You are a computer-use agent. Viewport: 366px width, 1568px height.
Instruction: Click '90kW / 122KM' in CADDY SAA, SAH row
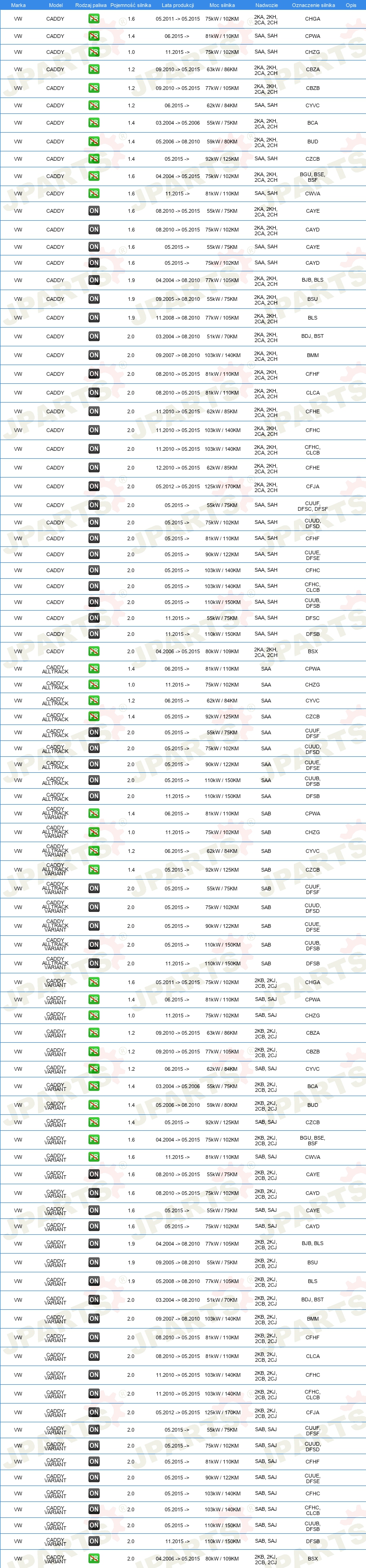click(222, 554)
